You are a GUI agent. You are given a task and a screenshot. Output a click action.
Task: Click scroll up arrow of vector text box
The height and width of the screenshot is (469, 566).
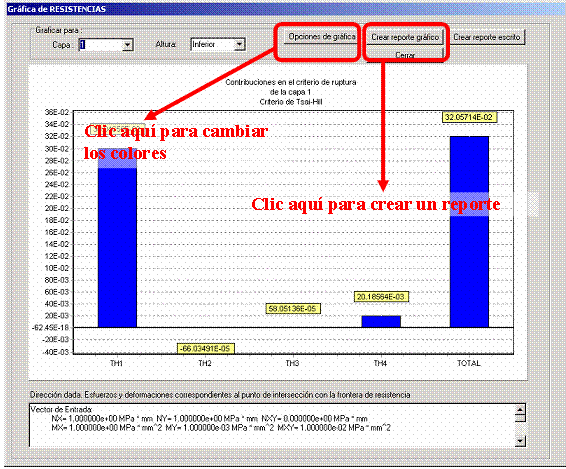[x=520, y=410]
